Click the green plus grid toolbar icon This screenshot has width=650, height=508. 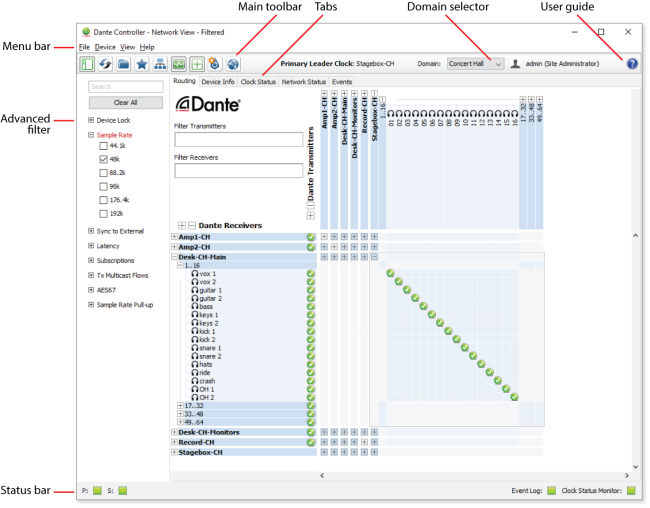pyautogui.click(x=197, y=64)
